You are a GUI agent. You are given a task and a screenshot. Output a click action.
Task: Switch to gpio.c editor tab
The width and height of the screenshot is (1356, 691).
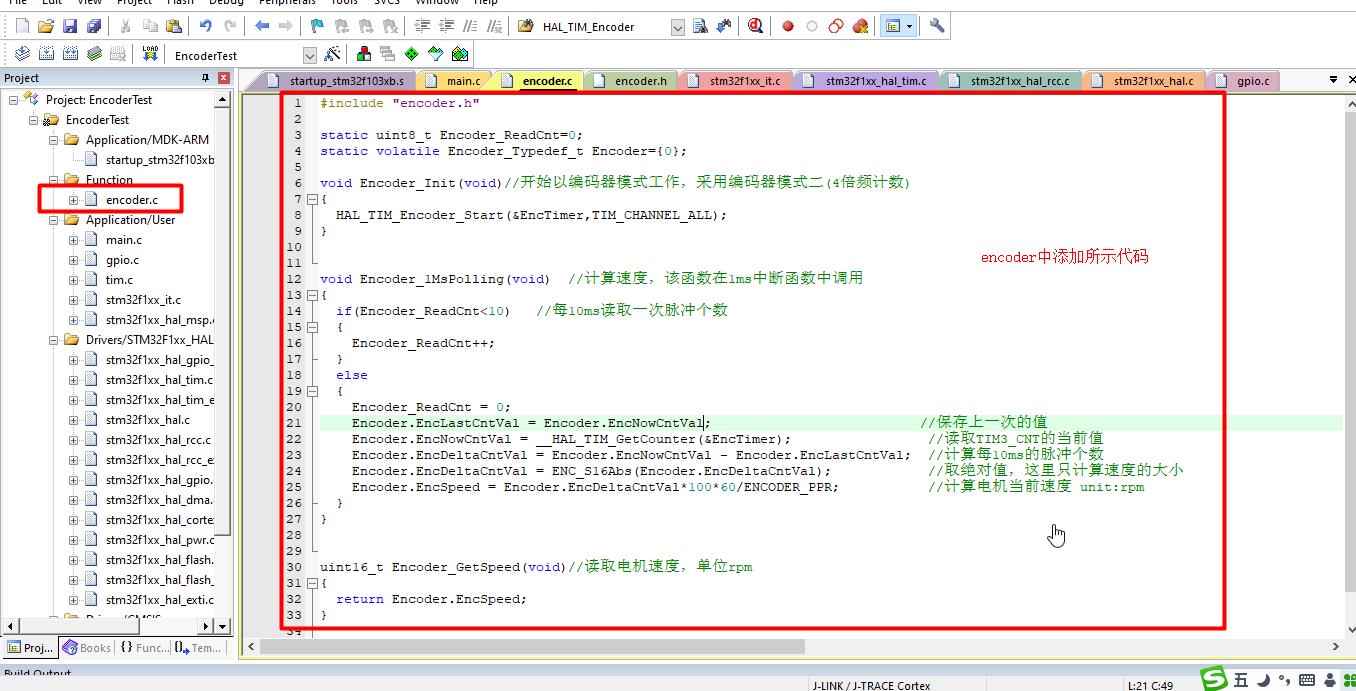[1244, 81]
